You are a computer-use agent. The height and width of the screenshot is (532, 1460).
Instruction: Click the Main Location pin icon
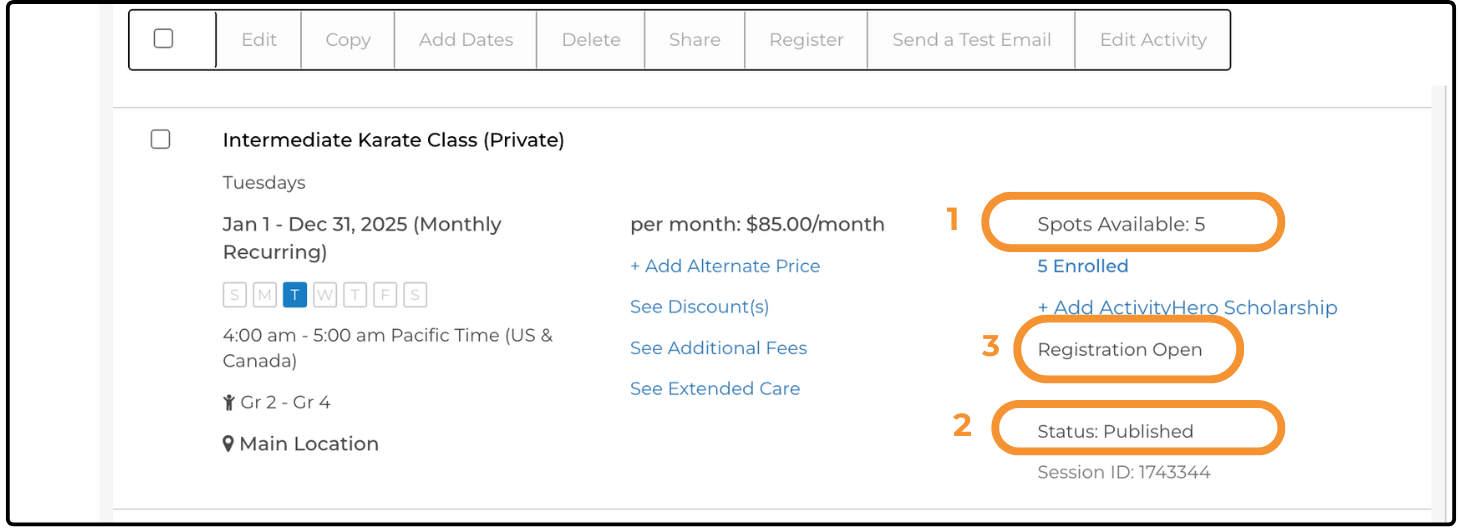[x=228, y=444]
